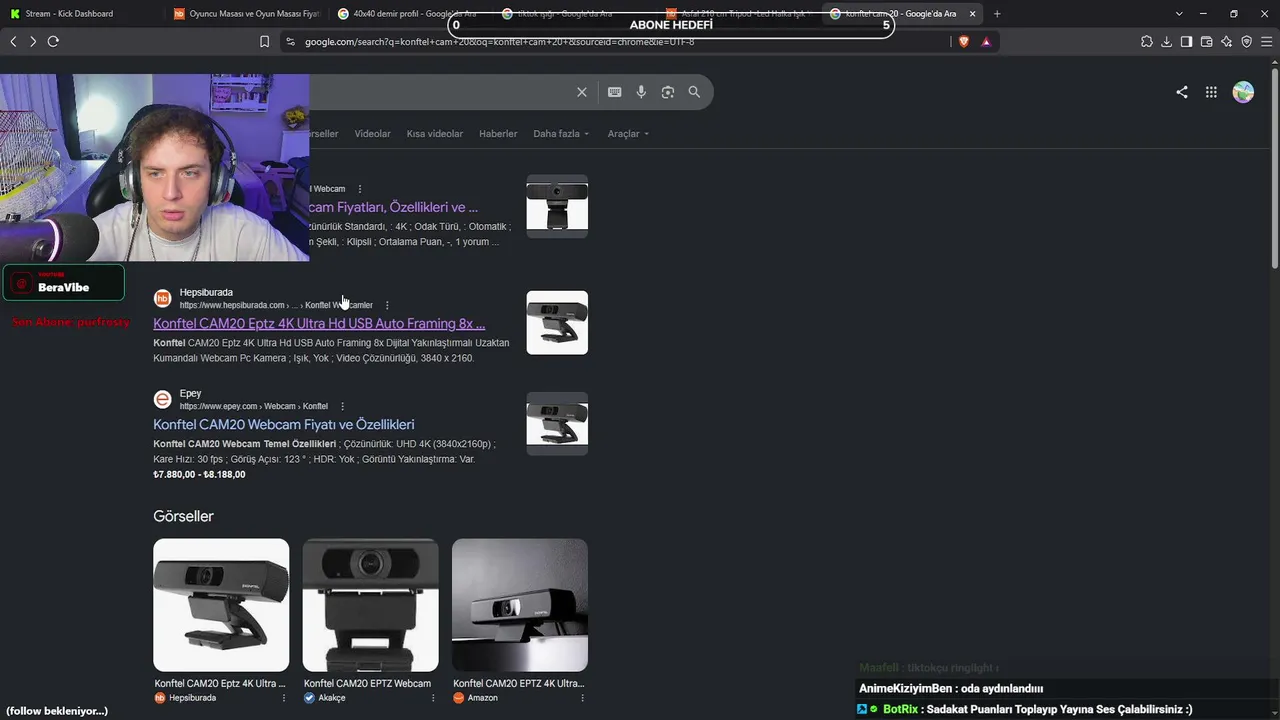Click the Hepsiburada favicon logo

[162, 298]
